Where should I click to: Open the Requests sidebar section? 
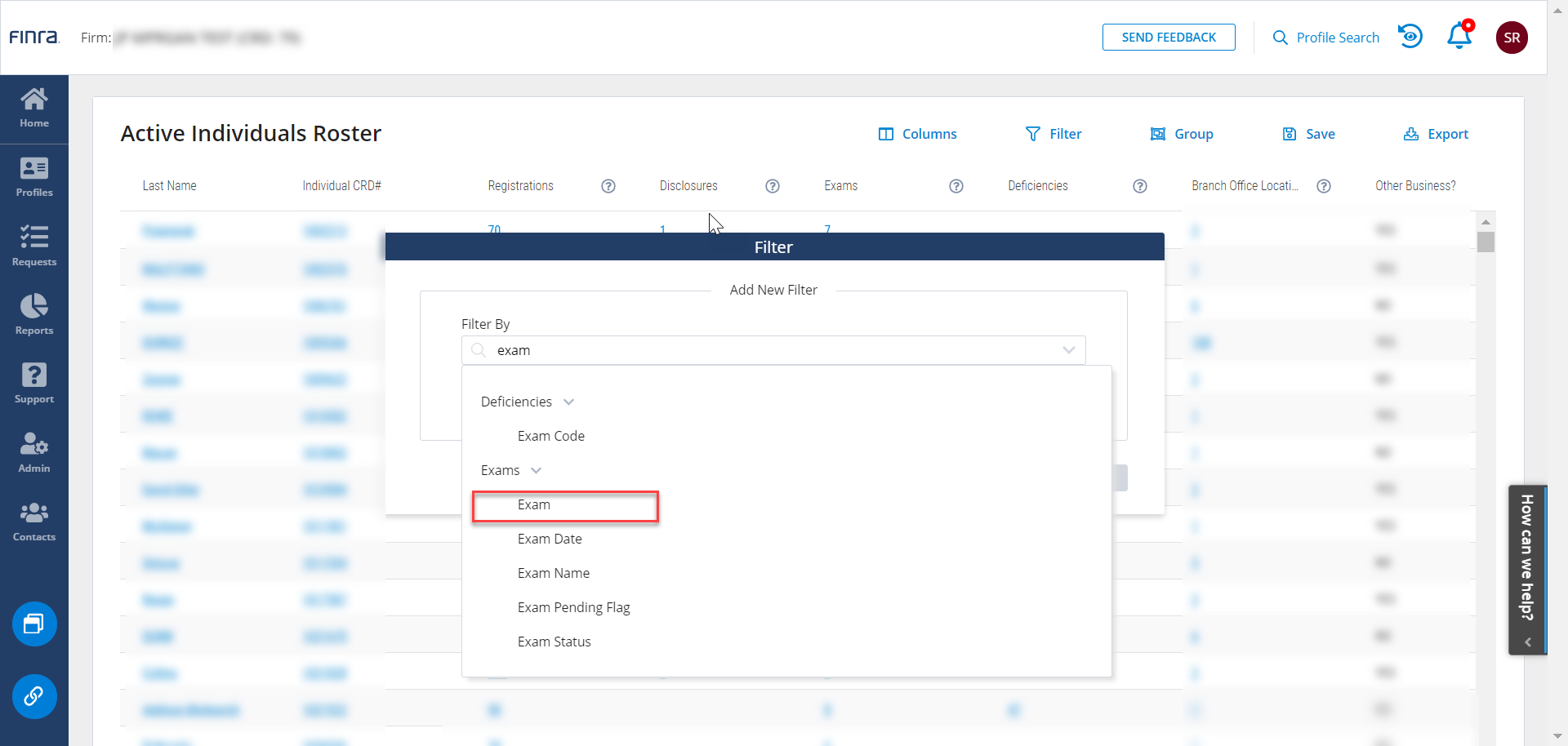[33, 246]
